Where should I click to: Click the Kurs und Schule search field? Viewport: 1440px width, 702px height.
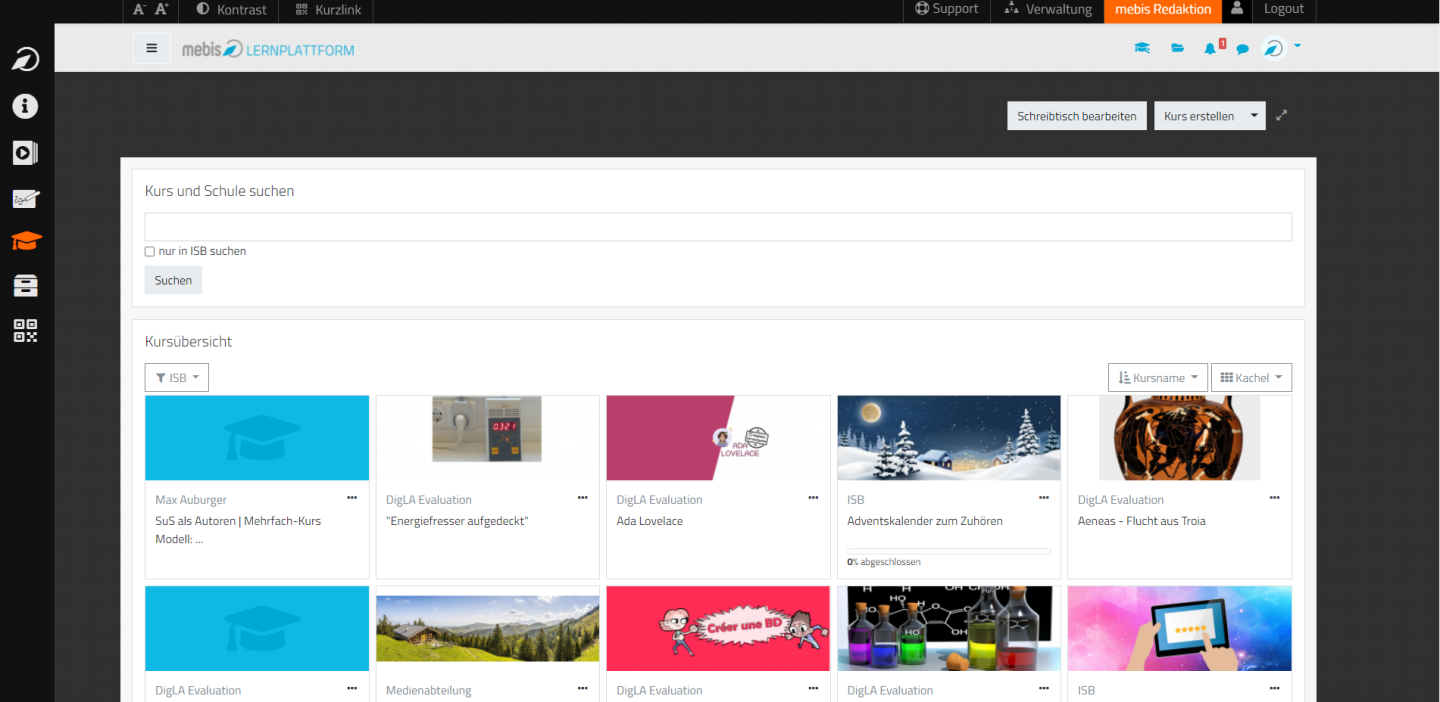pos(718,227)
